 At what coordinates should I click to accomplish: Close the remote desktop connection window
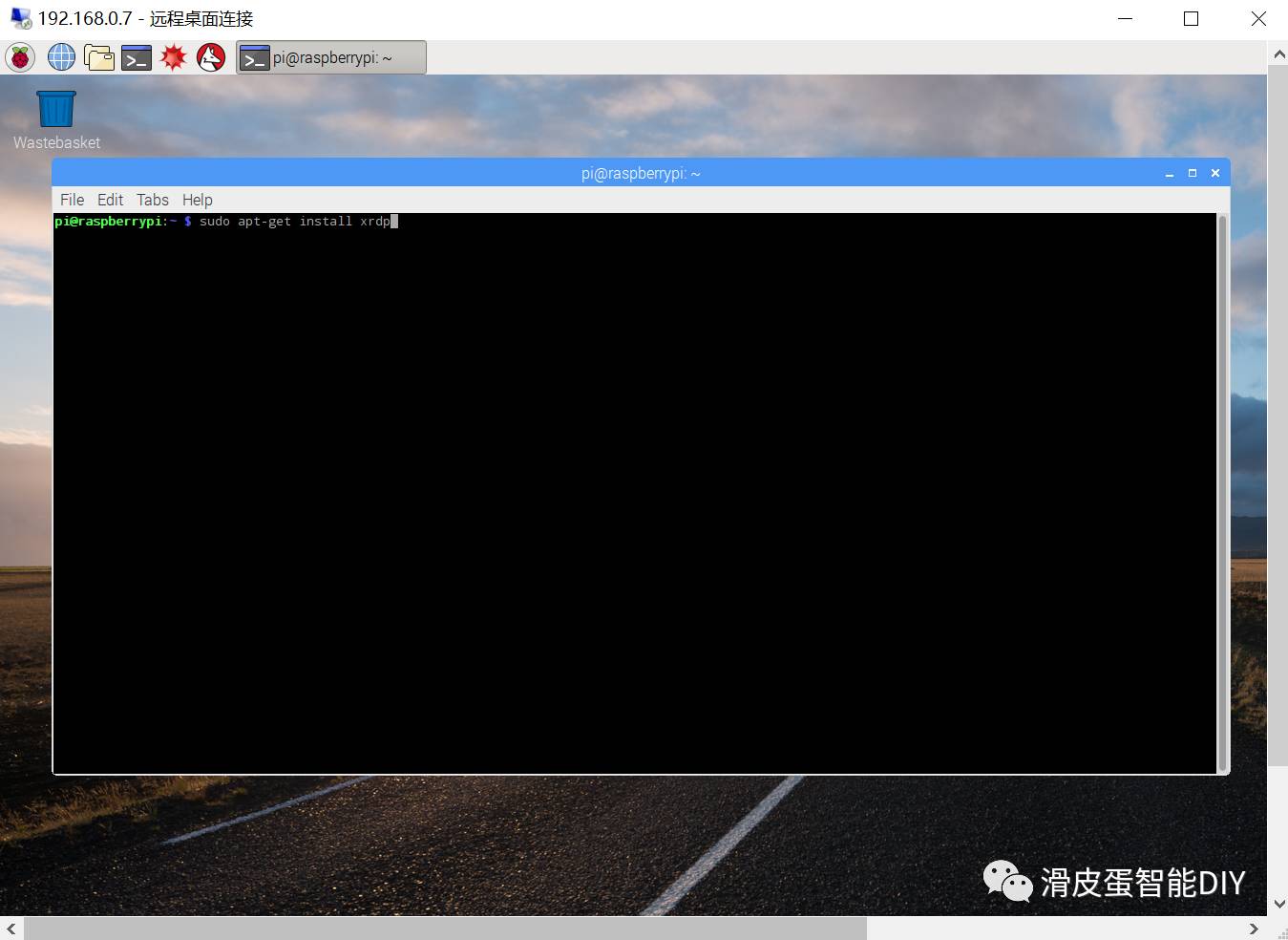pyautogui.click(x=1257, y=19)
